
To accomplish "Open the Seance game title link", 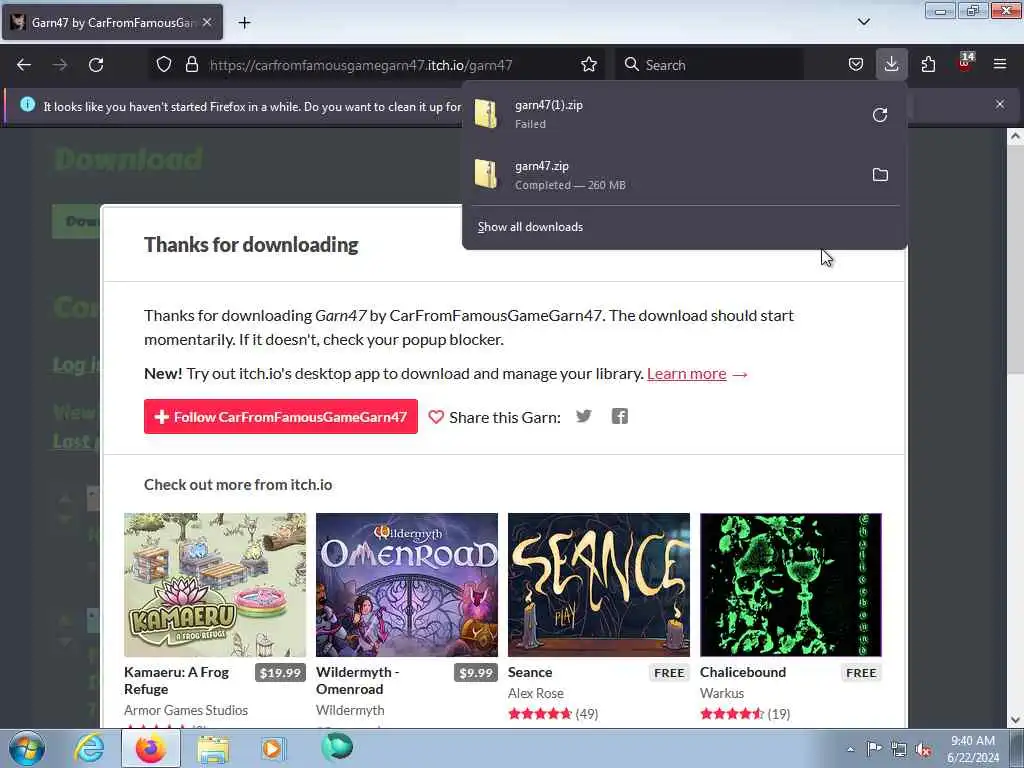I will coord(530,672).
